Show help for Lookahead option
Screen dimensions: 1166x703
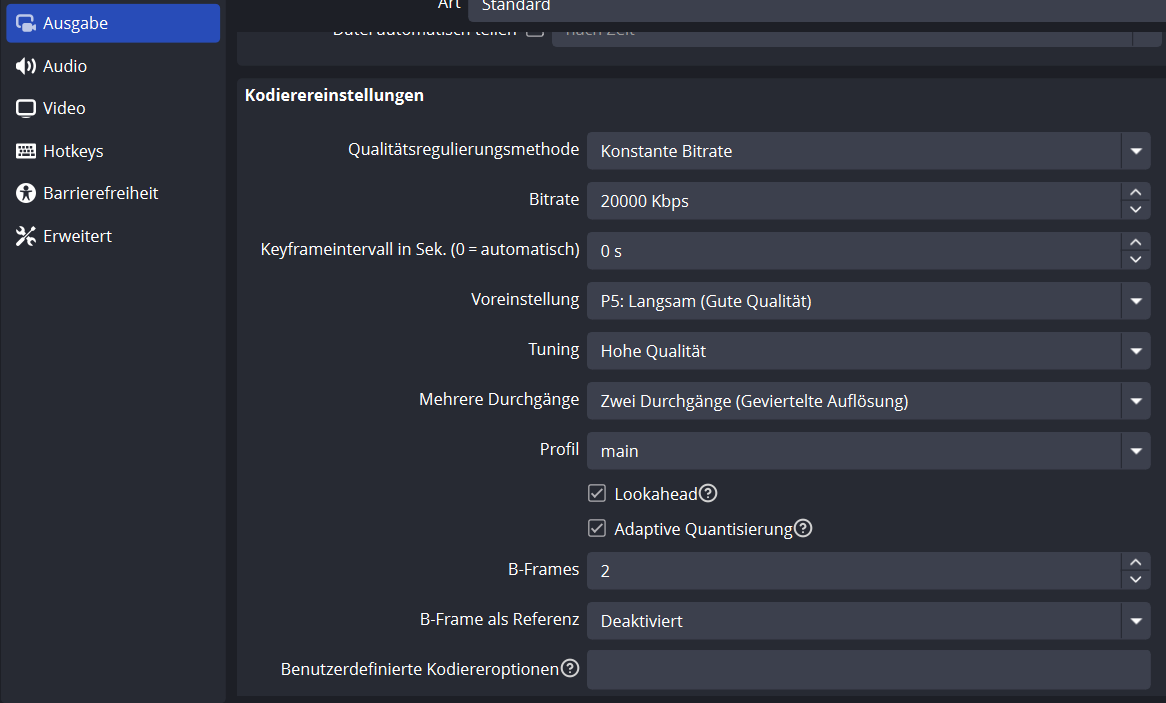[709, 493]
